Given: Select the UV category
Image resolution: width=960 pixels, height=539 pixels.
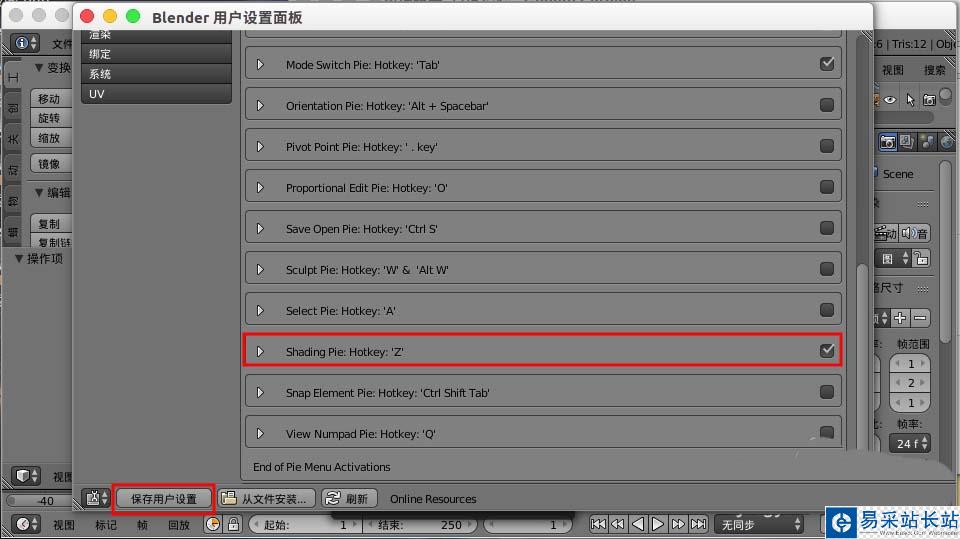Looking at the screenshot, I should click(x=156, y=94).
